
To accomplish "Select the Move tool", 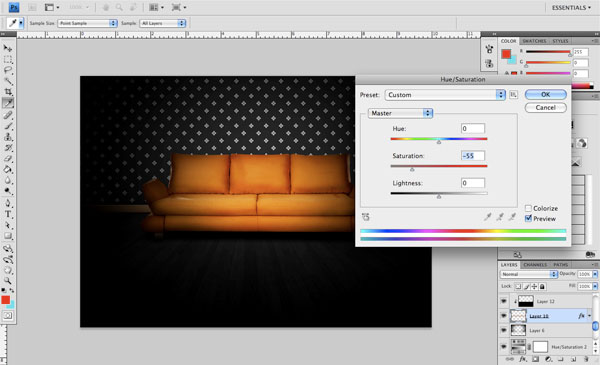I will [8, 48].
